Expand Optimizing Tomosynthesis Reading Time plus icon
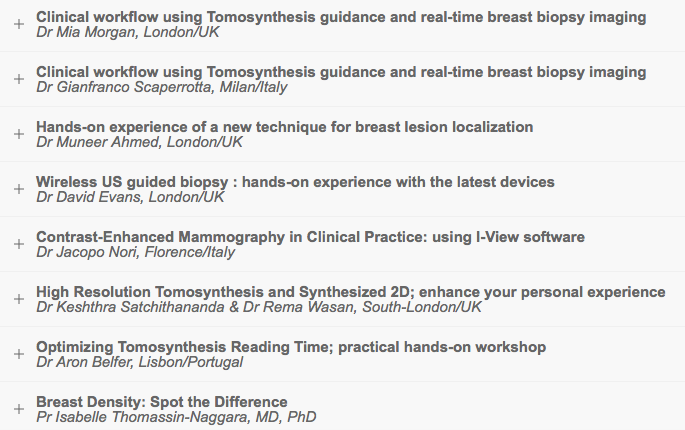The image size is (685, 430). [x=18, y=354]
